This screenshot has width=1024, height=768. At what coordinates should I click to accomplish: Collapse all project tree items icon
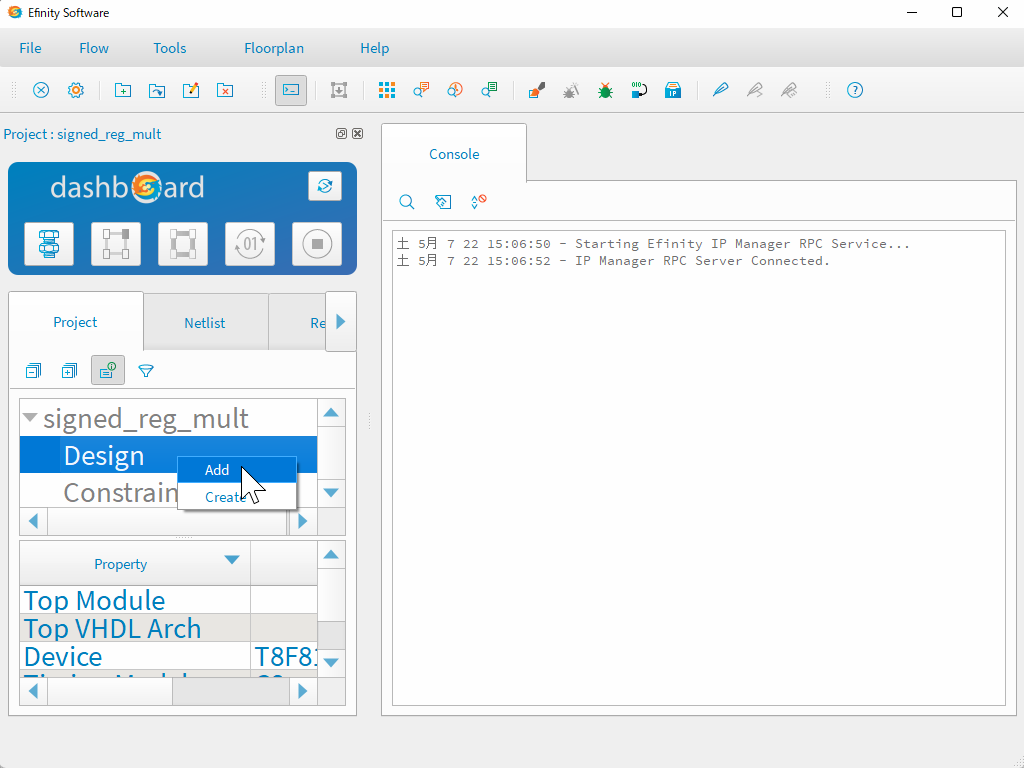tap(33, 371)
